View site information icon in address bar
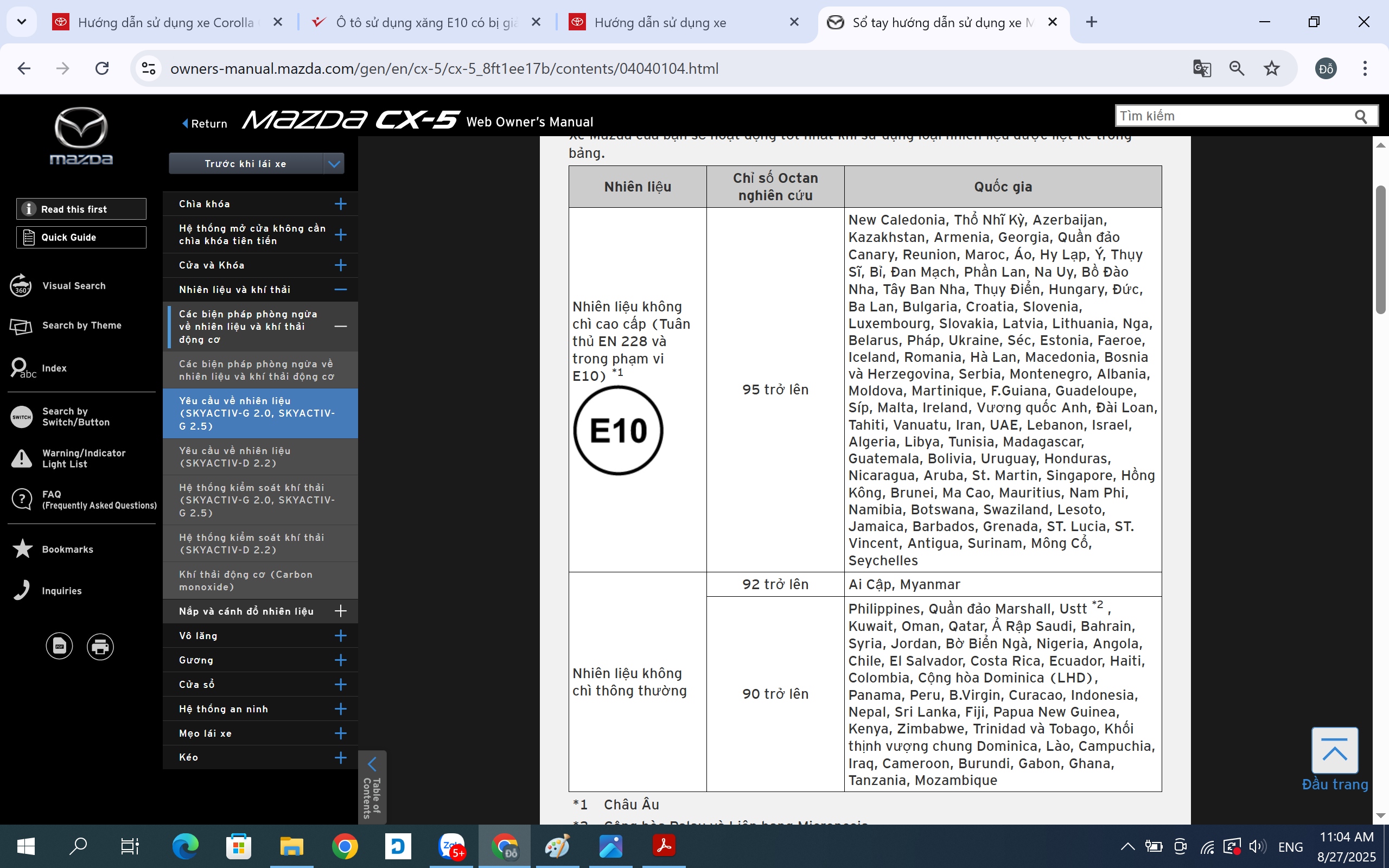The image size is (1389, 868). coord(149,68)
